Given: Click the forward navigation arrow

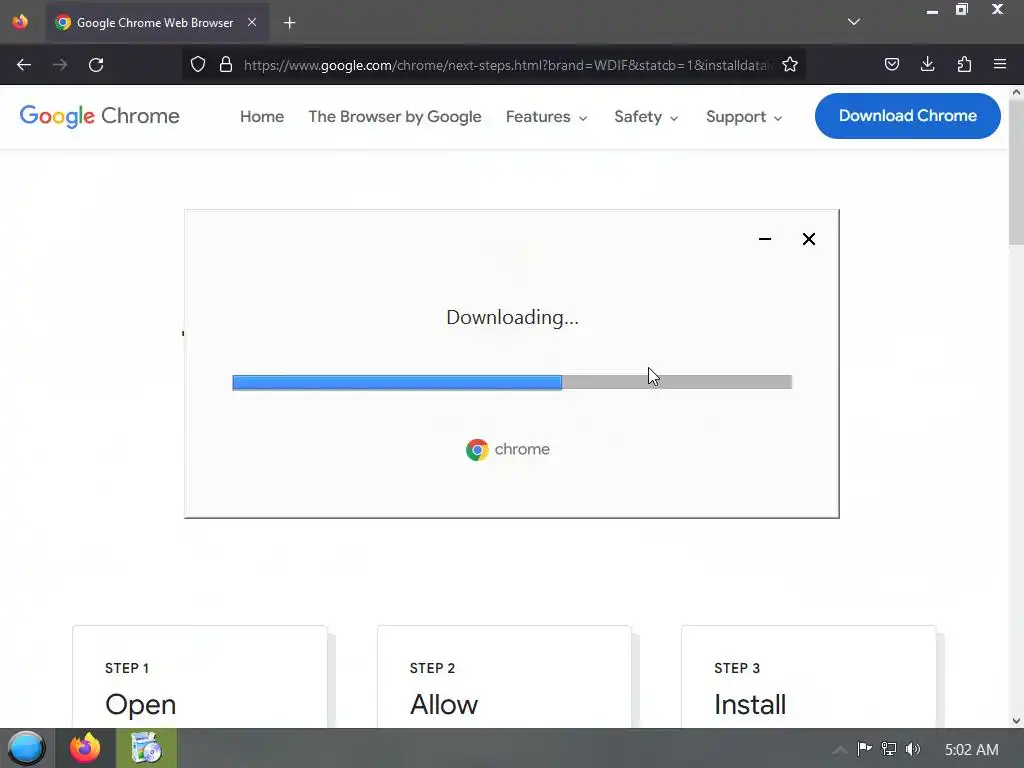Looking at the screenshot, I should pos(60,65).
